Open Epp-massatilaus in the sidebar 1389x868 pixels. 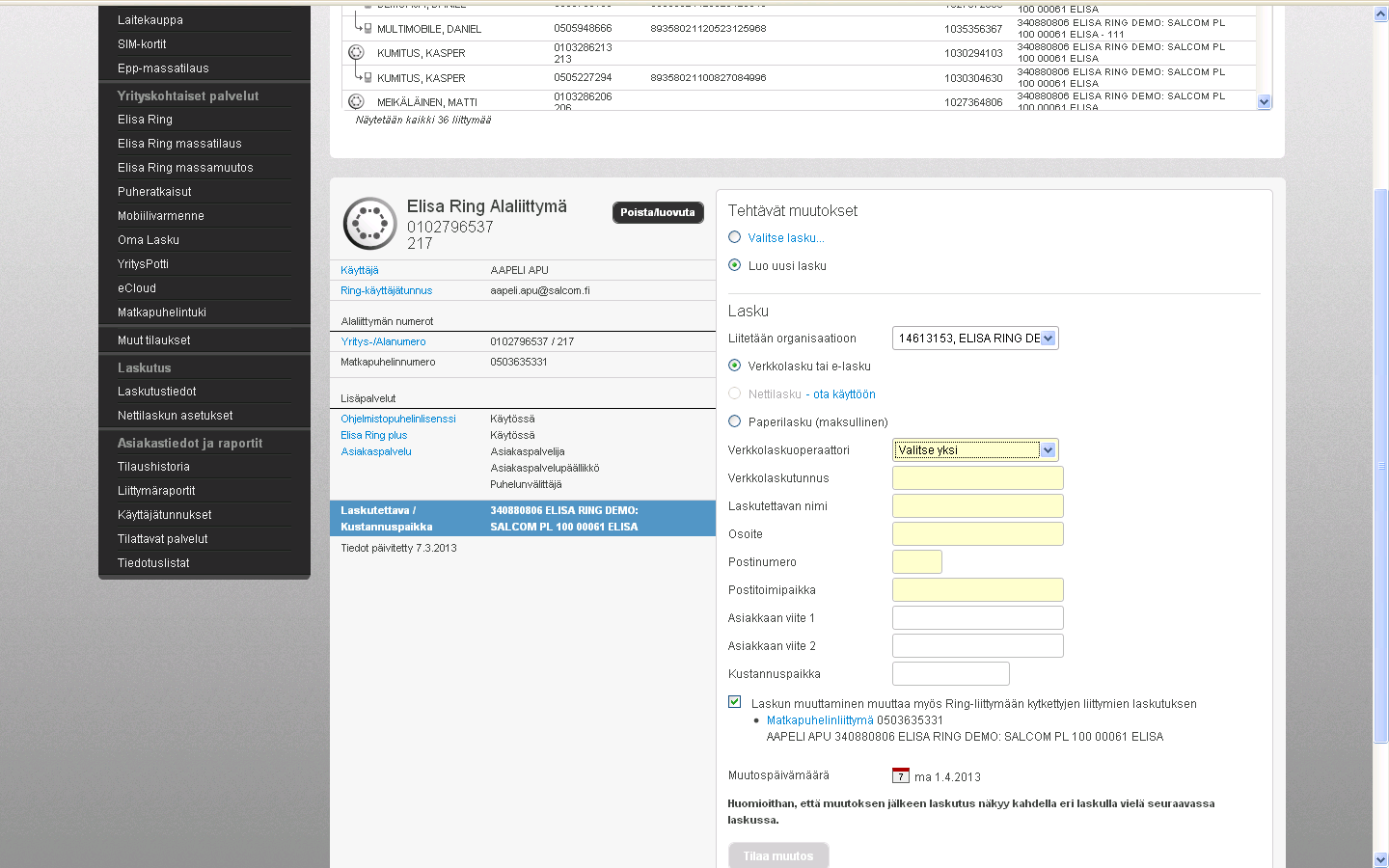[x=163, y=68]
